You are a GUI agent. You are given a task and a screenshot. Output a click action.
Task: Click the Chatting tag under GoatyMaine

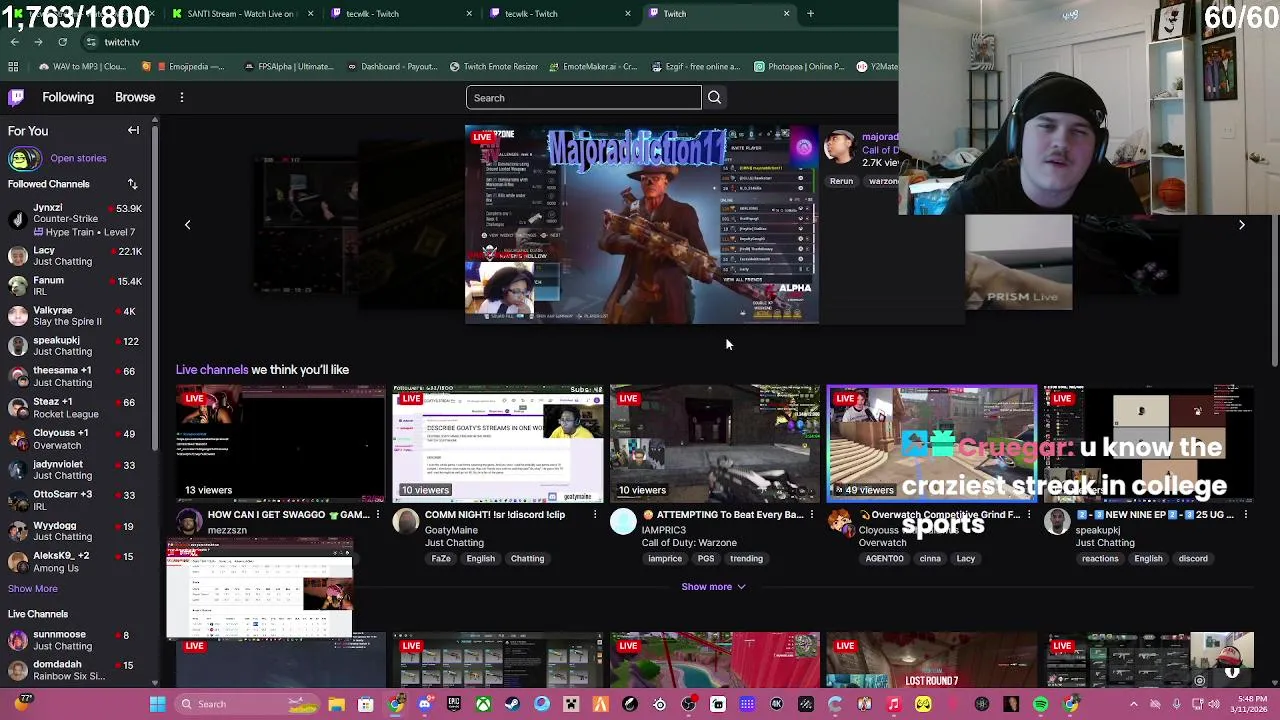point(527,559)
